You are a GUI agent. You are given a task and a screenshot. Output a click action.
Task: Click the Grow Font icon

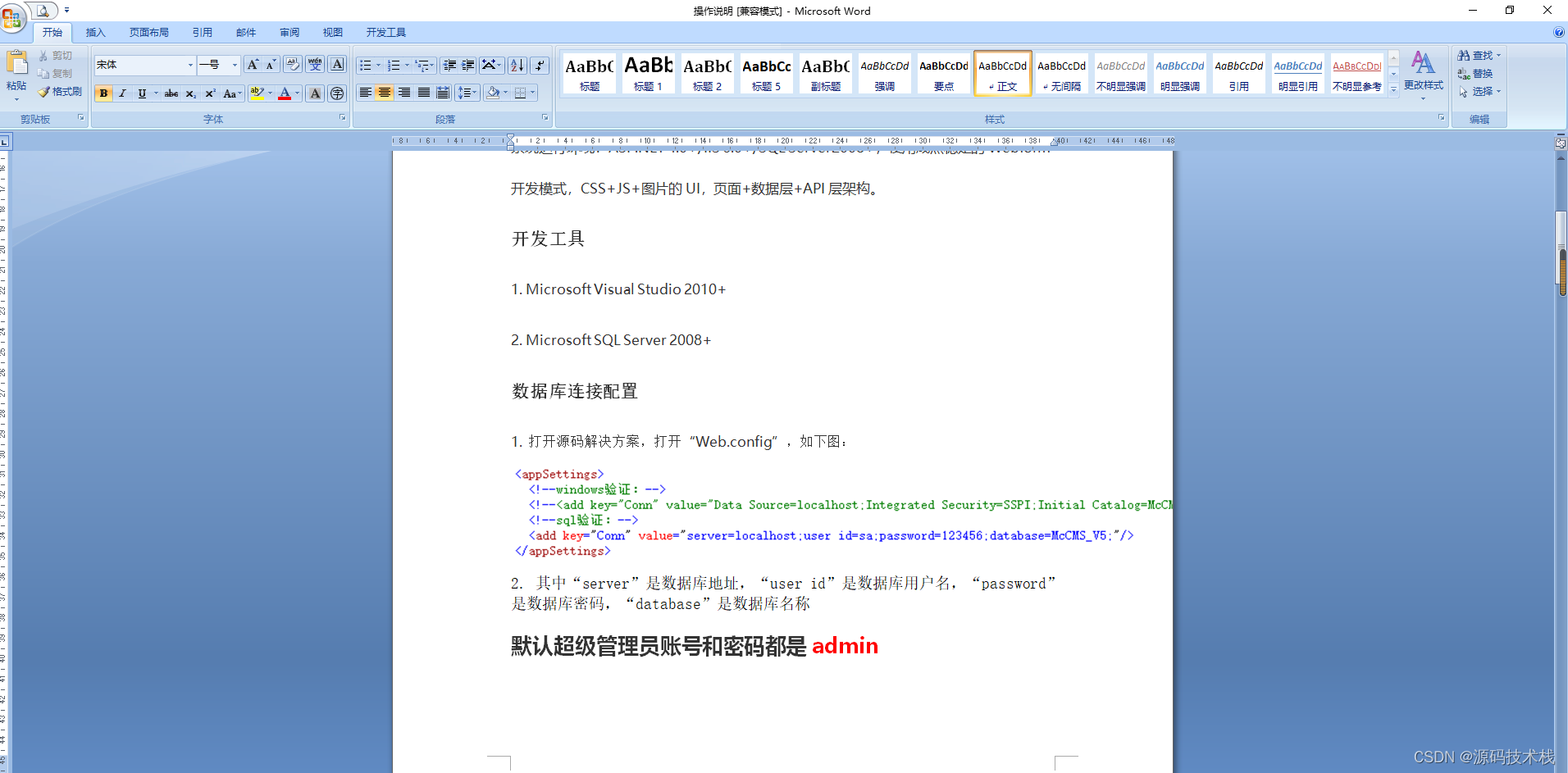[253, 65]
